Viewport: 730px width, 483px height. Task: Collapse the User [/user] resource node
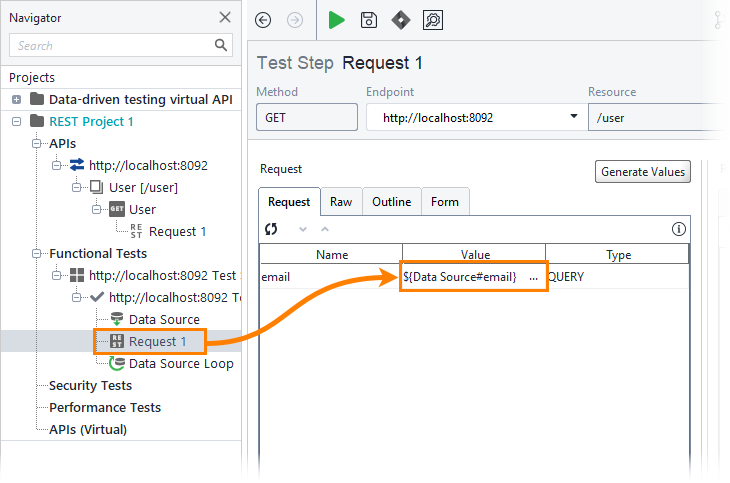tap(76, 187)
